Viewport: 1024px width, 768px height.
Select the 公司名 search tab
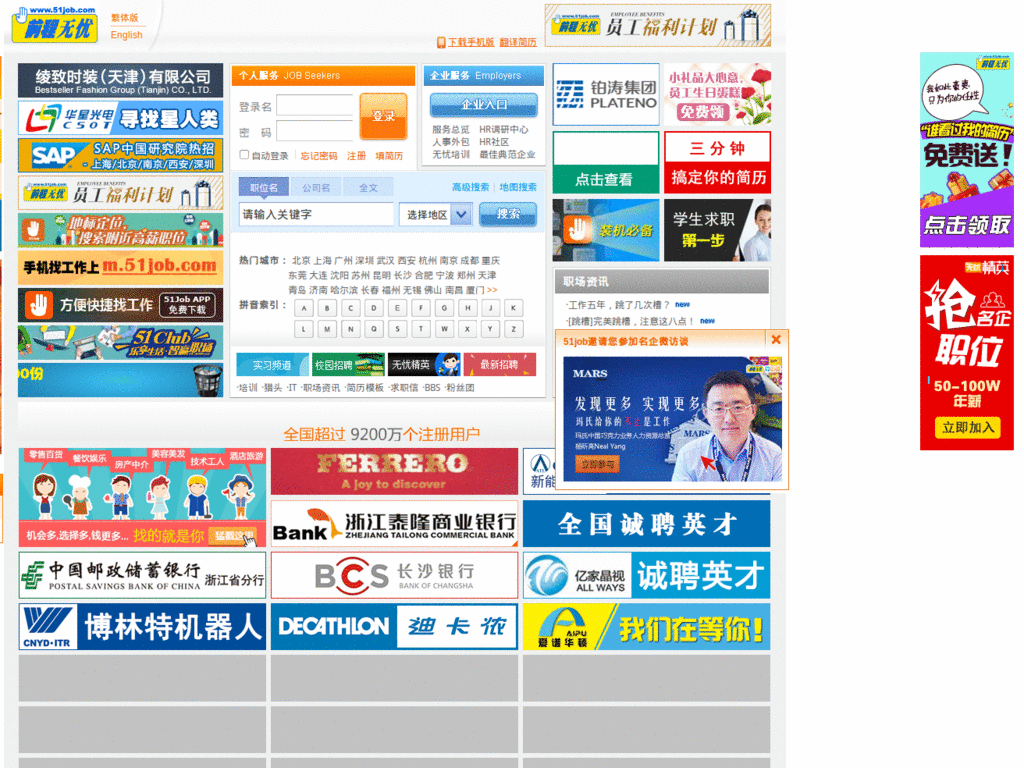click(316, 187)
